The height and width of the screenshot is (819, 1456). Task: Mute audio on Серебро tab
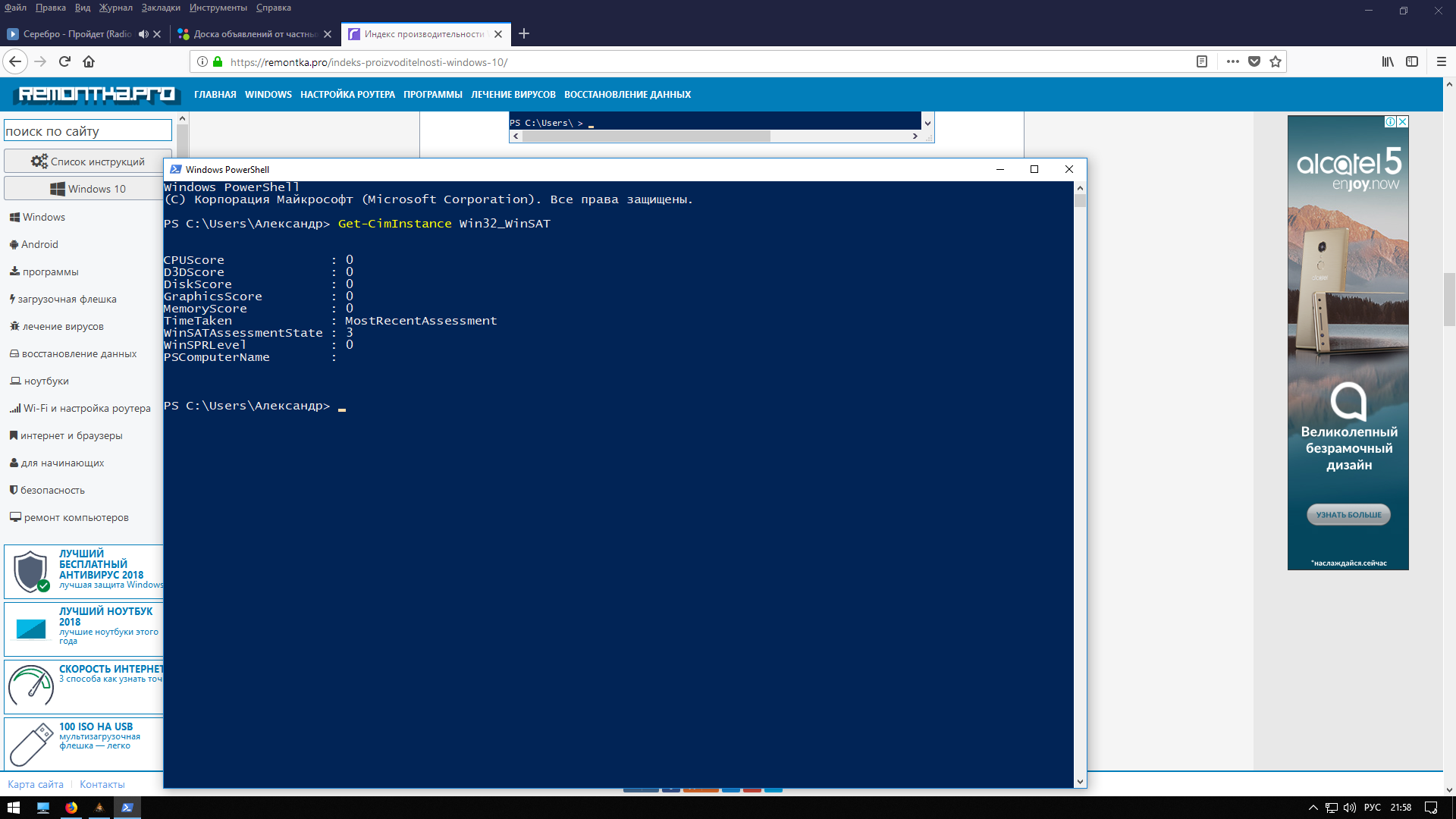(x=143, y=34)
